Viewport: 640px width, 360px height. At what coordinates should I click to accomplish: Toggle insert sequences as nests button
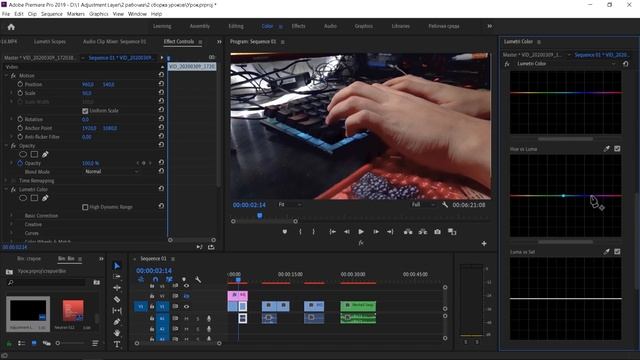tap(141, 280)
